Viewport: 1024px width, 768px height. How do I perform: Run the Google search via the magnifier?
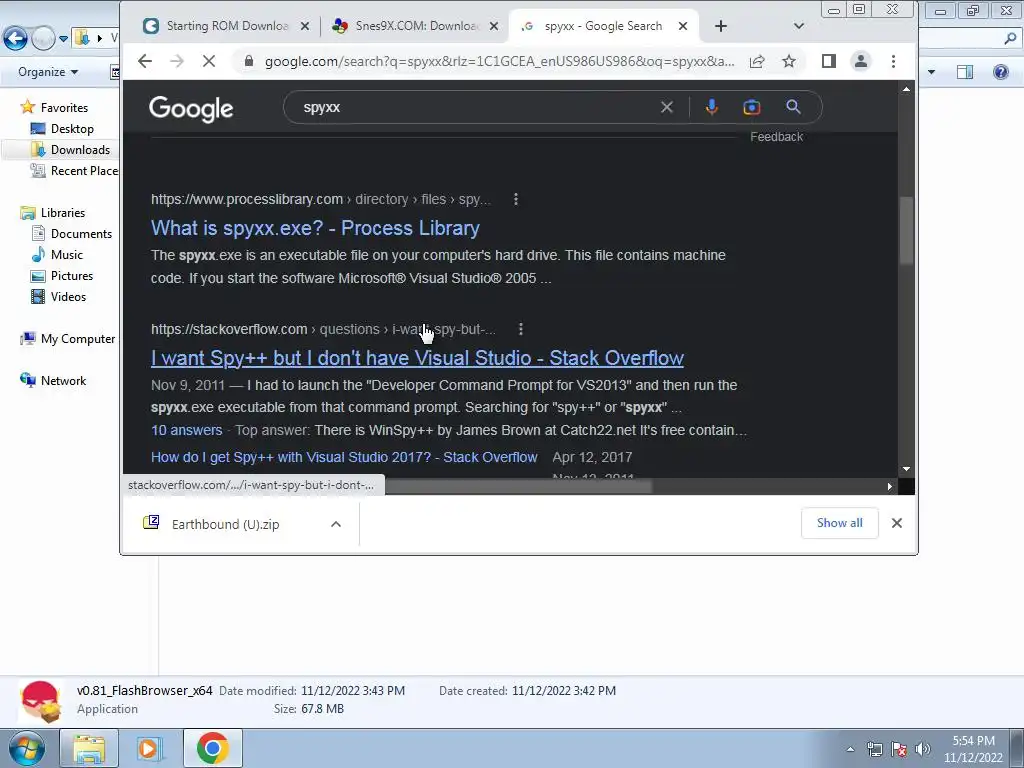click(793, 106)
